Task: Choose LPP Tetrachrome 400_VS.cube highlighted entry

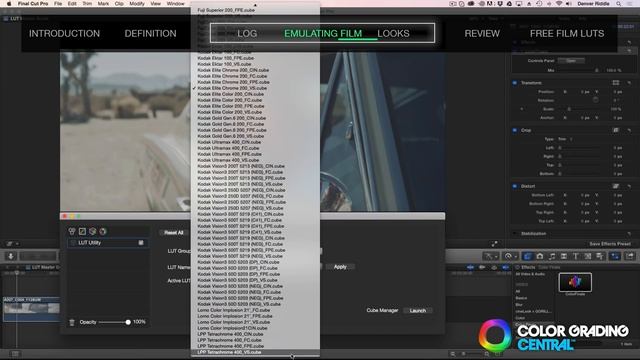Action: [255, 352]
